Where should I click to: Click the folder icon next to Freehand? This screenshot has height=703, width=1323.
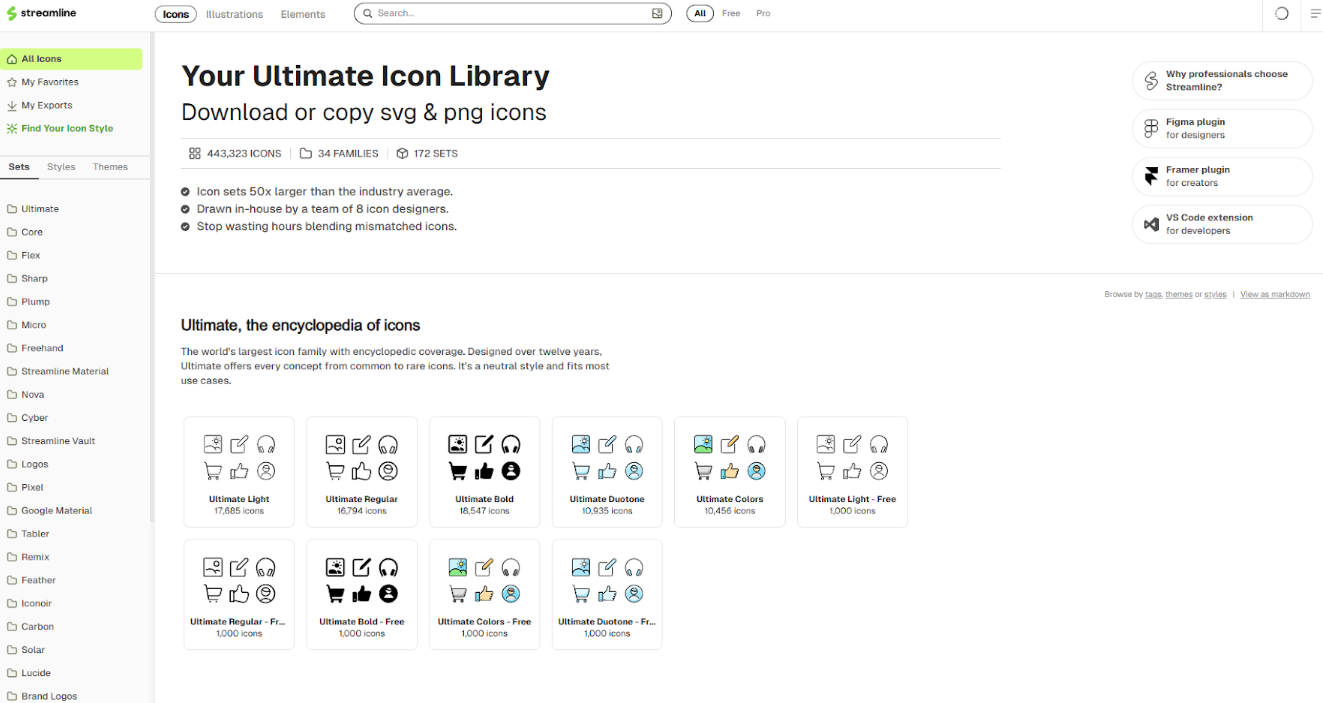tap(12, 348)
